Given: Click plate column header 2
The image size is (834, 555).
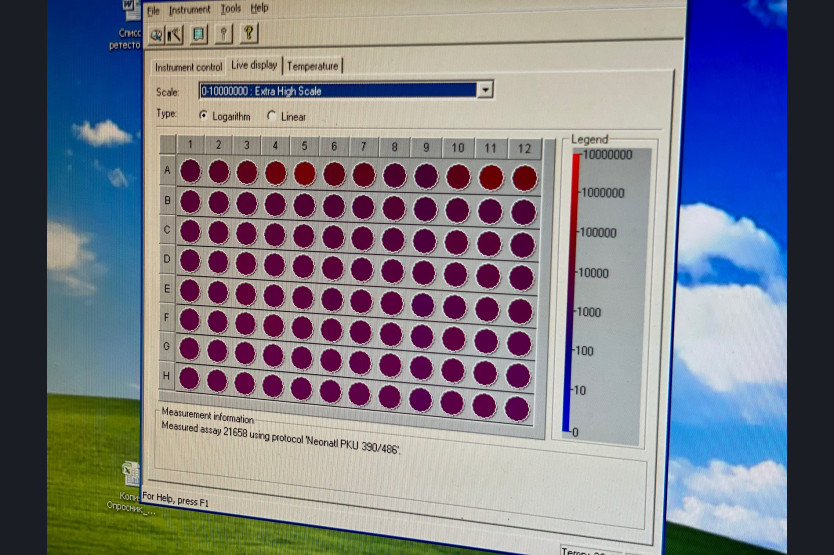Looking at the screenshot, I should click(x=219, y=144).
